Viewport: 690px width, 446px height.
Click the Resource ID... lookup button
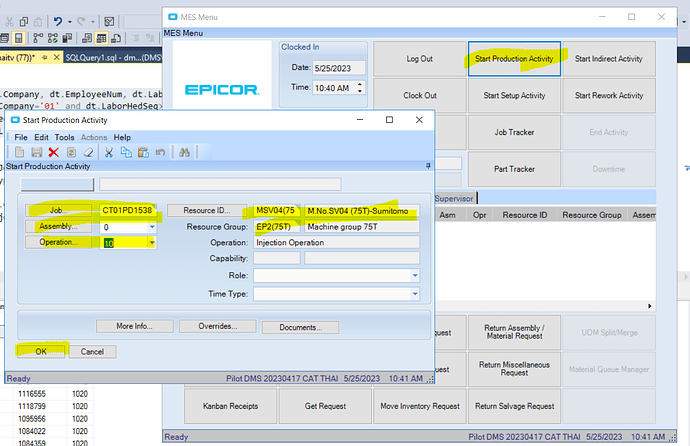(x=207, y=211)
